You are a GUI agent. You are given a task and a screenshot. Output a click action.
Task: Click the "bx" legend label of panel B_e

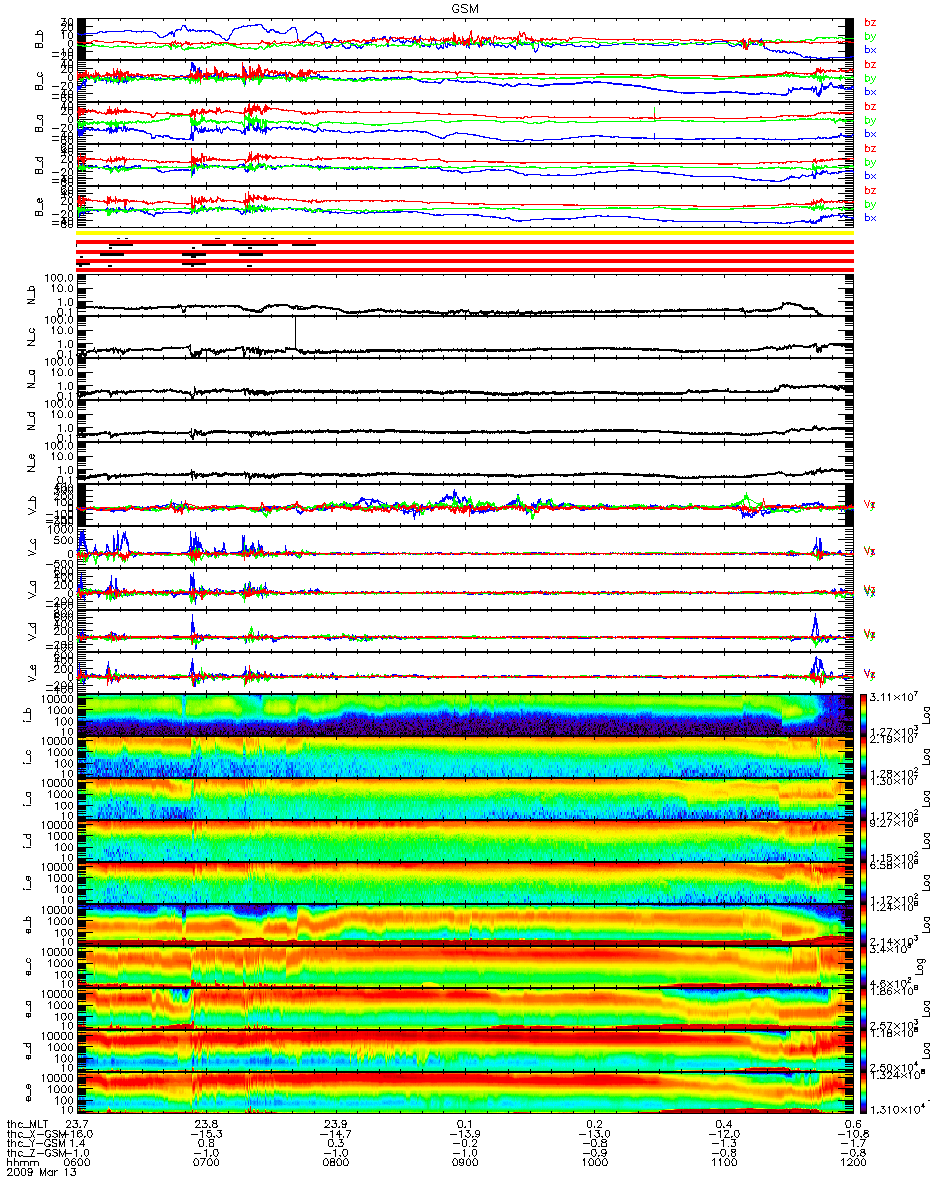[x=870, y=218]
